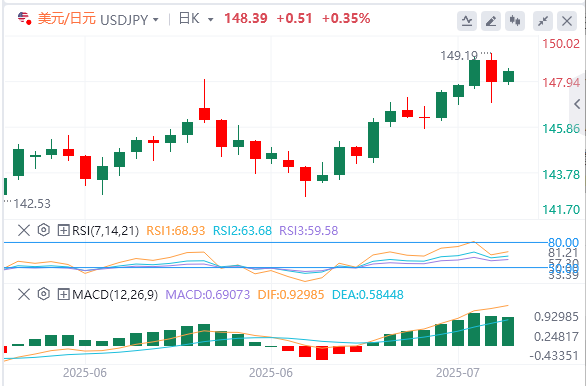Click the US flag currency icon
Screen dimensions: 586x386
[x=25, y=18]
